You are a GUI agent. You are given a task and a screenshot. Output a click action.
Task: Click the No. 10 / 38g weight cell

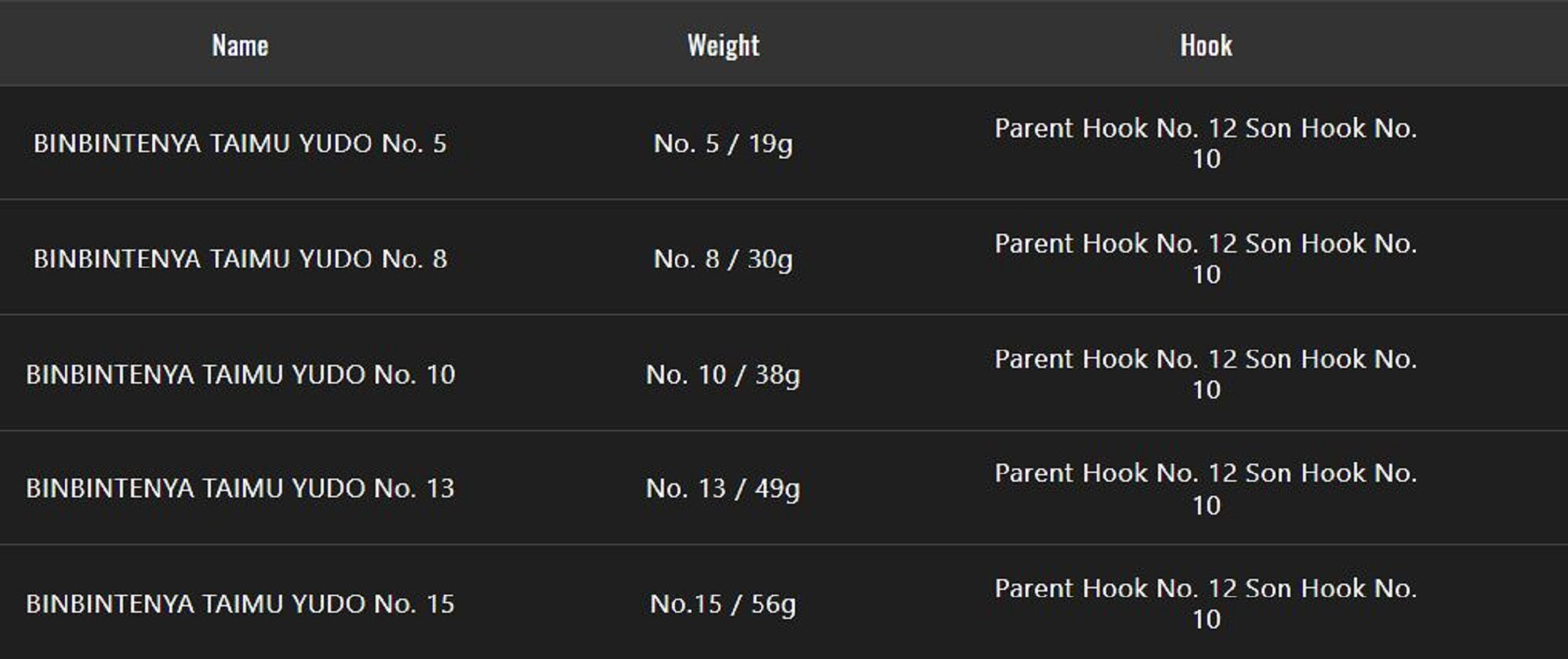point(723,374)
